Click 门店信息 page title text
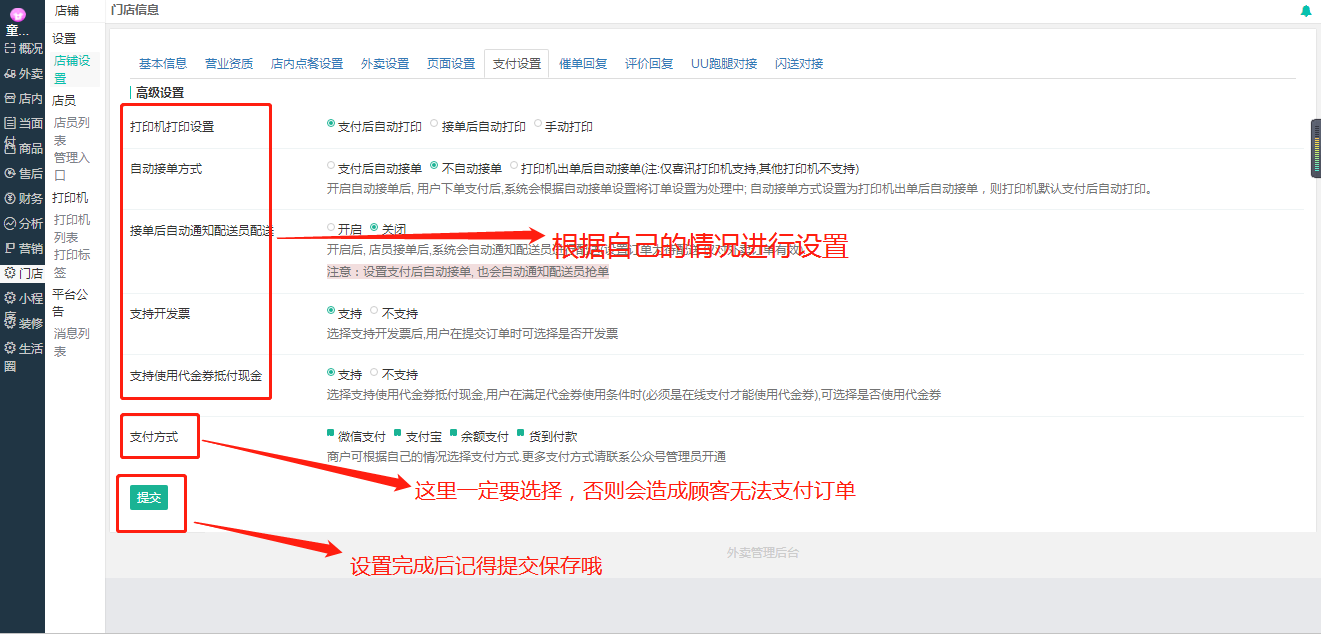 coord(135,10)
